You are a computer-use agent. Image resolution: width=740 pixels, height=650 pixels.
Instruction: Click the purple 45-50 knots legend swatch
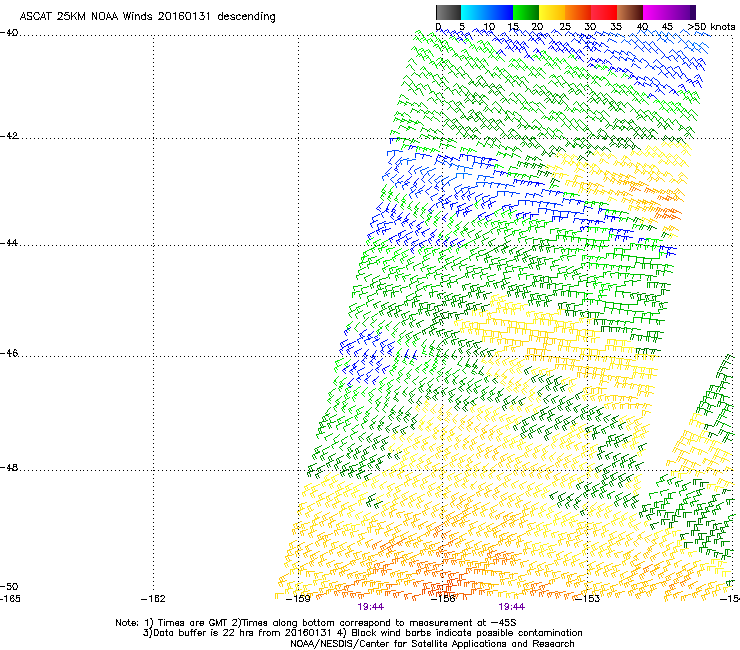(x=682, y=13)
